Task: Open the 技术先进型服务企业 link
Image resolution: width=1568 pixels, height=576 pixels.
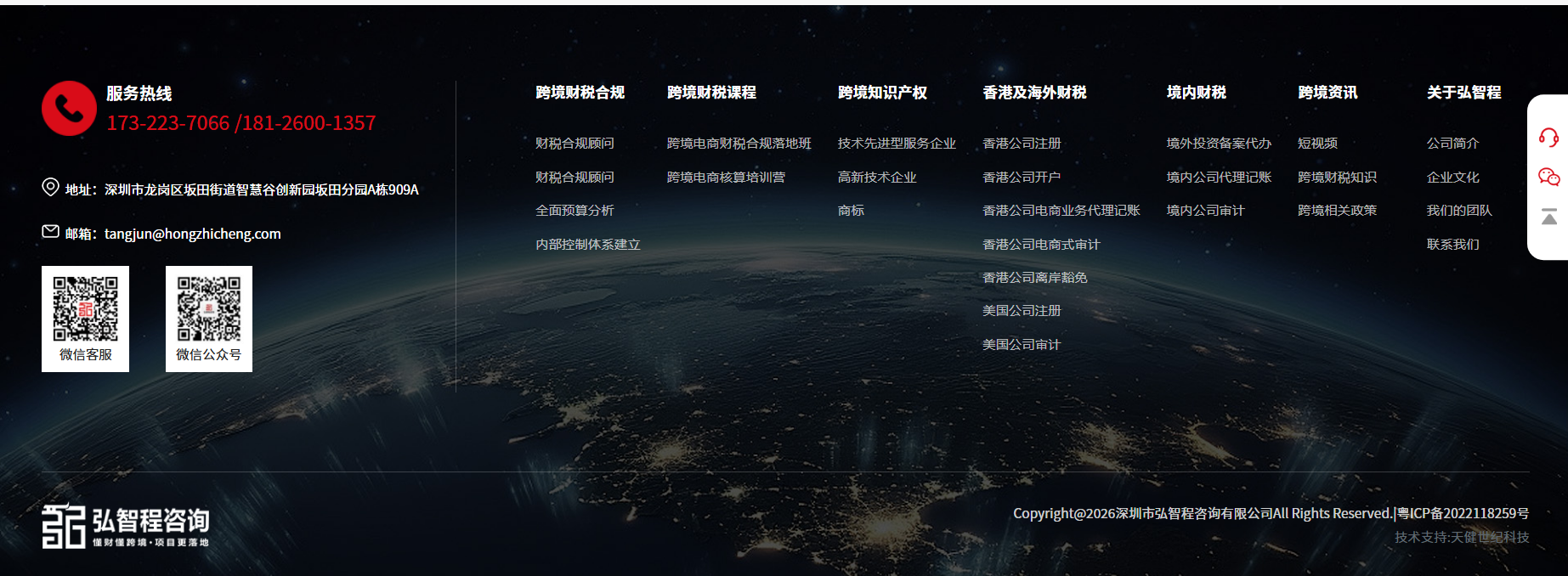Action: coord(897,144)
